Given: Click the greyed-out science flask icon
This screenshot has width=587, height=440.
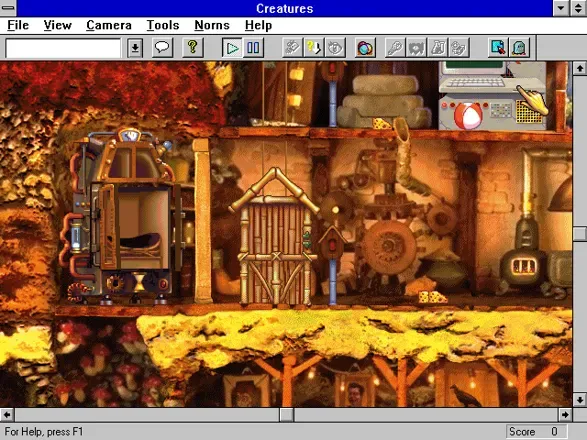Looking at the screenshot, I should click(438, 48).
